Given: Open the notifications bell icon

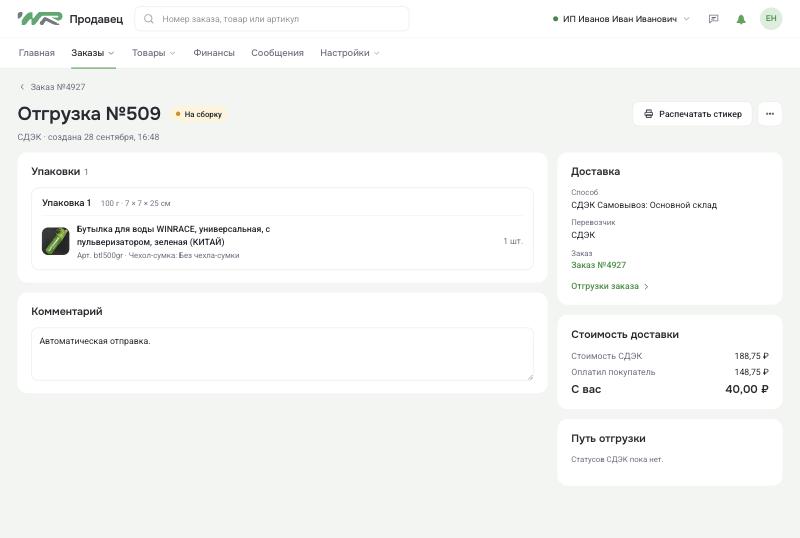Looking at the screenshot, I should (x=741, y=19).
